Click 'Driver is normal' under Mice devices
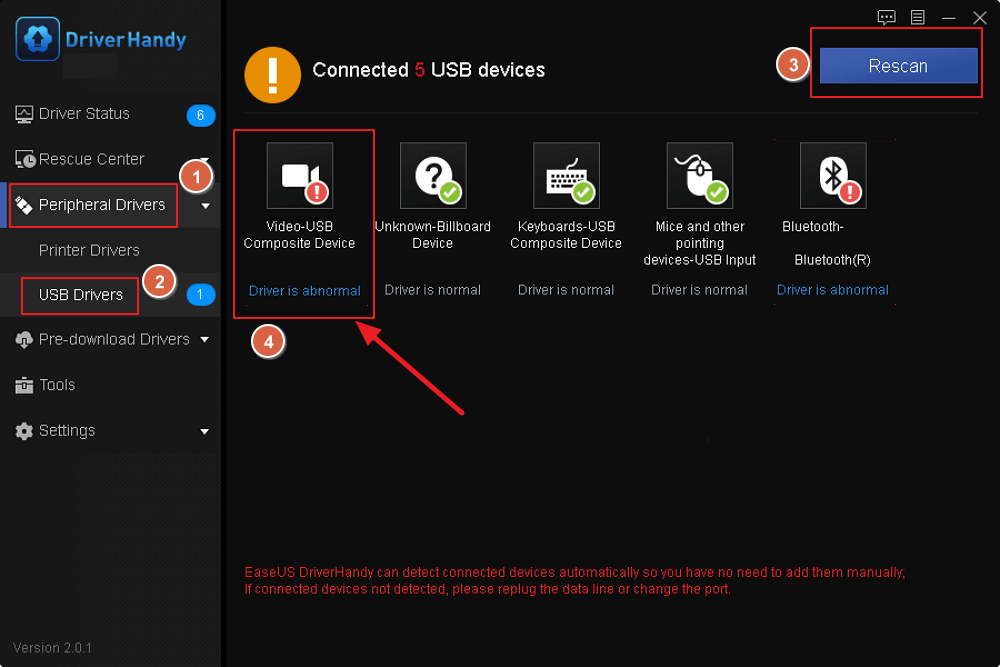The height and width of the screenshot is (667, 1000). [x=699, y=290]
